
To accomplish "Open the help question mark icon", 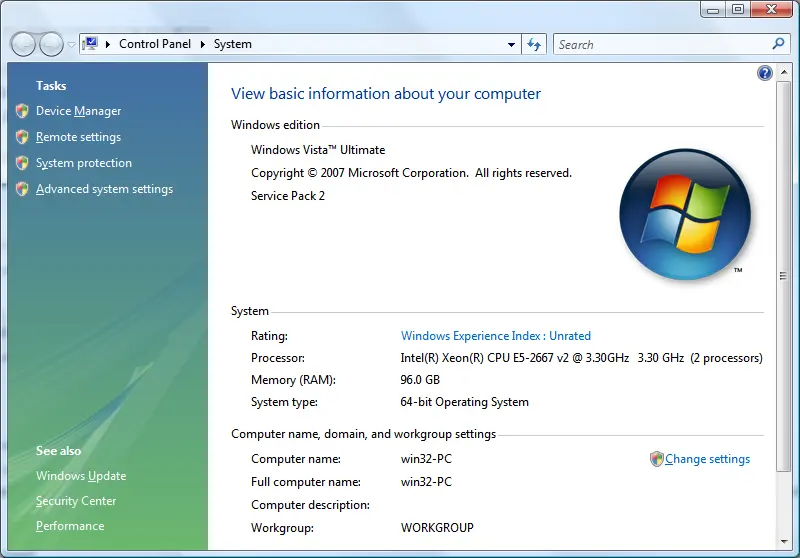I will pos(764,73).
